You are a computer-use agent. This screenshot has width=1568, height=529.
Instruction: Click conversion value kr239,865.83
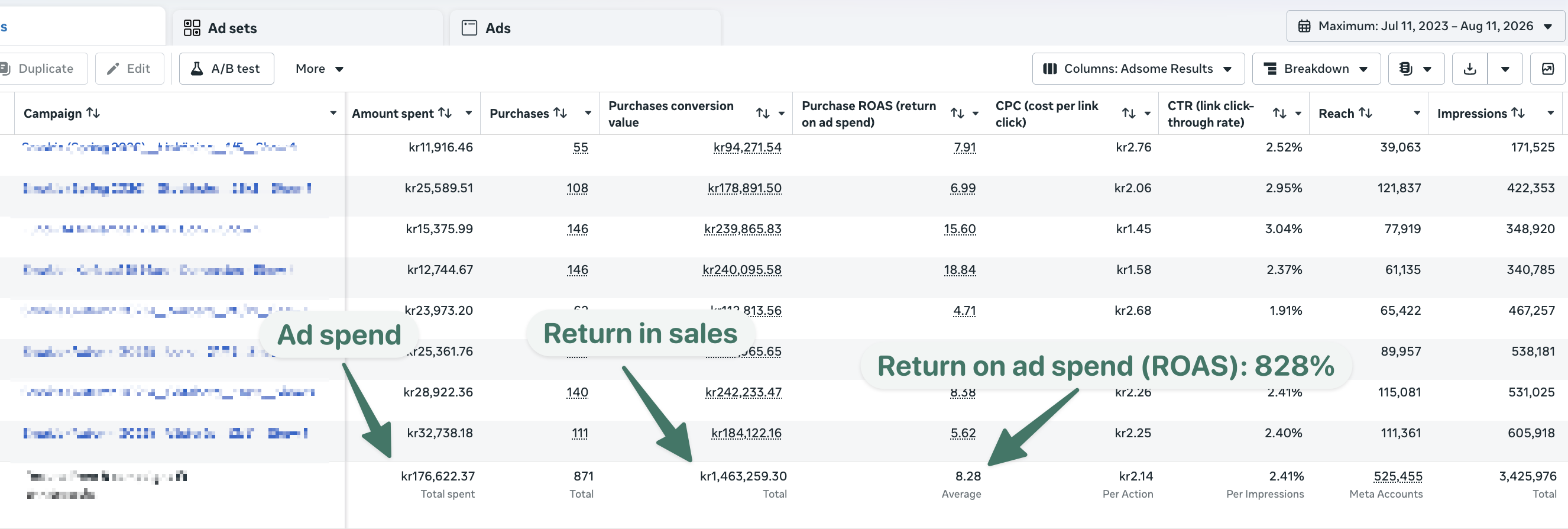click(743, 229)
